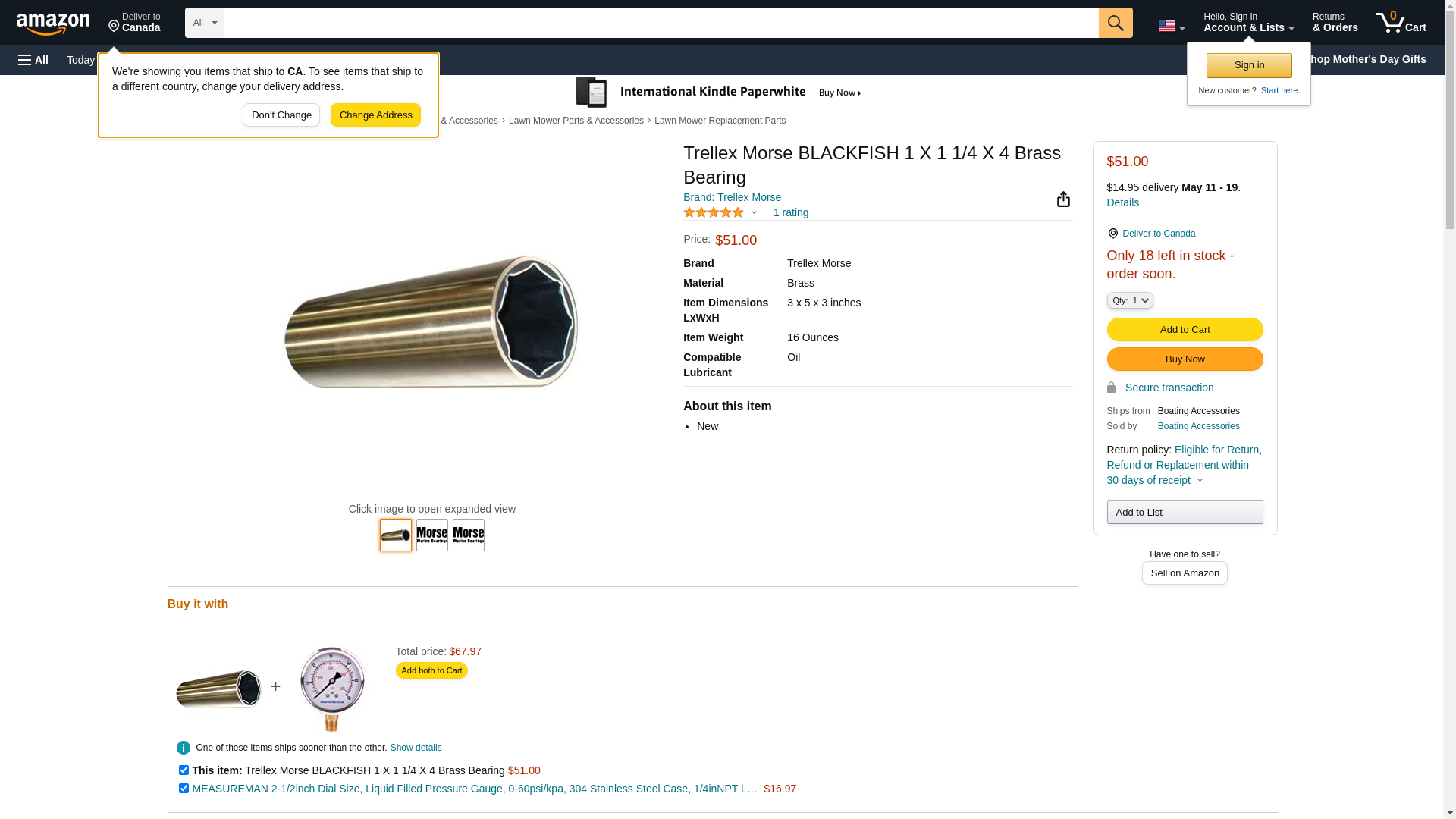Open Account & Lists menu
This screenshot has height=819, width=1456.
point(1248,23)
